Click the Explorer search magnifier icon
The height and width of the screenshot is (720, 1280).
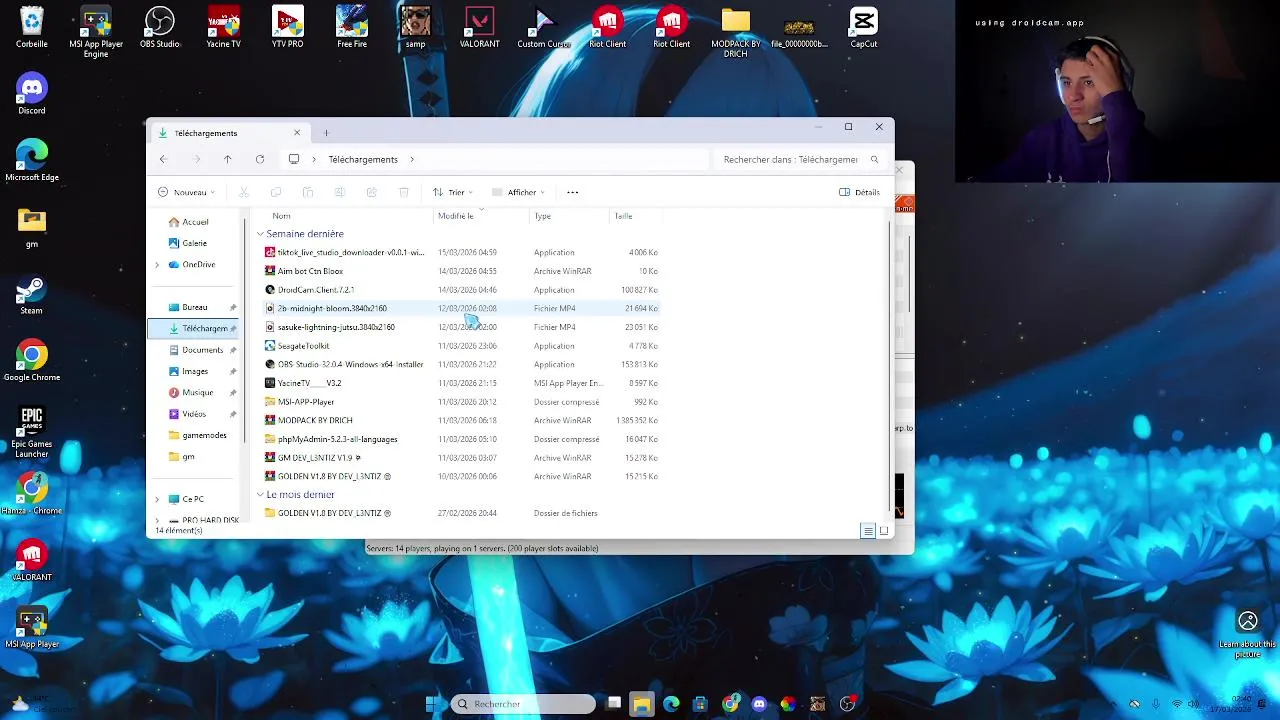pyautogui.click(x=874, y=159)
